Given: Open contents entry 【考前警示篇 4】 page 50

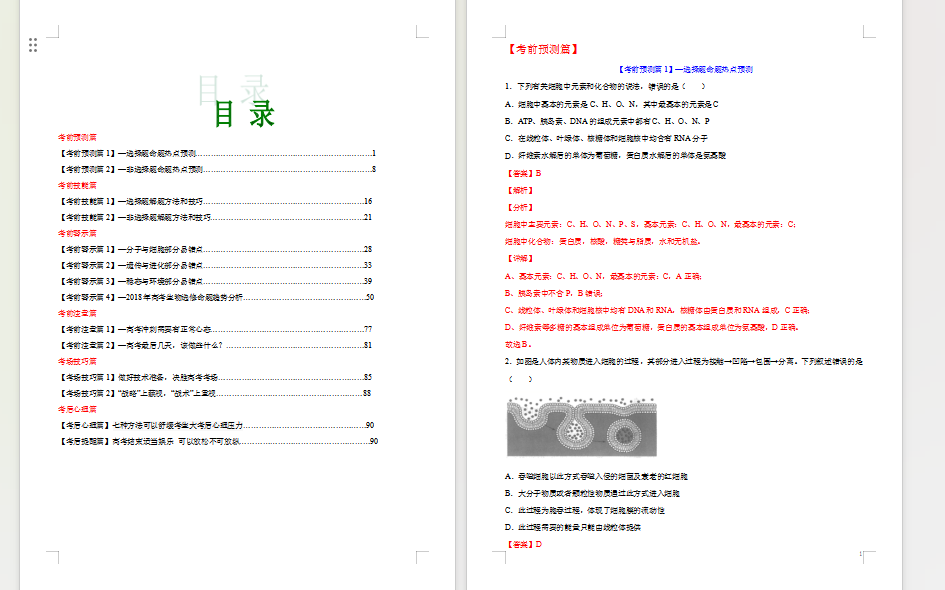Looking at the screenshot, I should coord(216,297).
